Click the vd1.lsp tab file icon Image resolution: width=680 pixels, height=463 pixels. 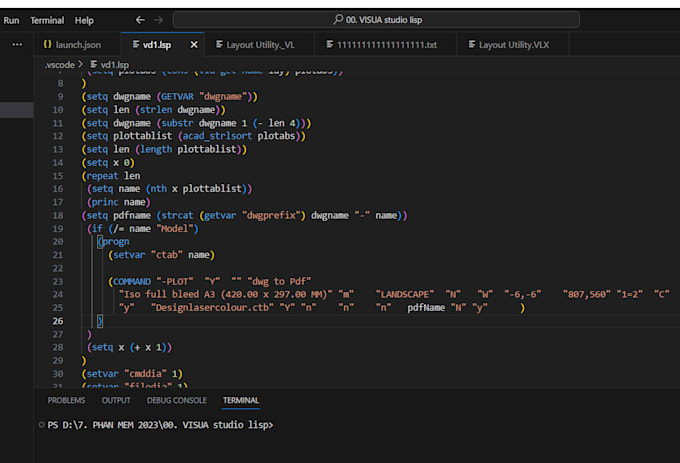[136, 44]
